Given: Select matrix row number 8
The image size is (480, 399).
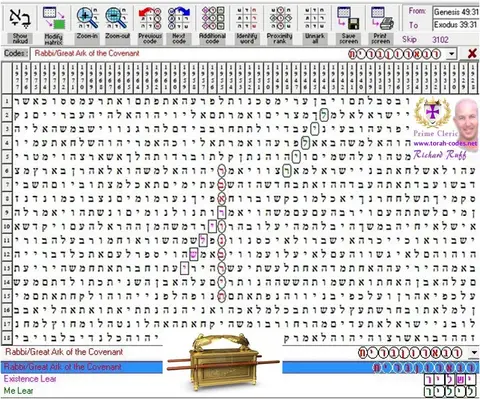Looking at the screenshot, I should point(7,199).
